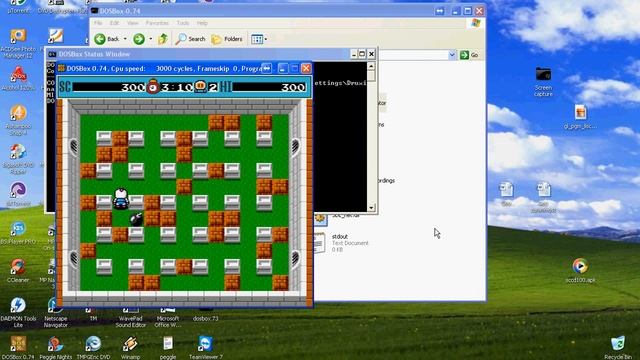Open Ashampoo Snap 4 desktop shortcut
Screen dimensions: 640x360
pyautogui.click(x=18, y=120)
